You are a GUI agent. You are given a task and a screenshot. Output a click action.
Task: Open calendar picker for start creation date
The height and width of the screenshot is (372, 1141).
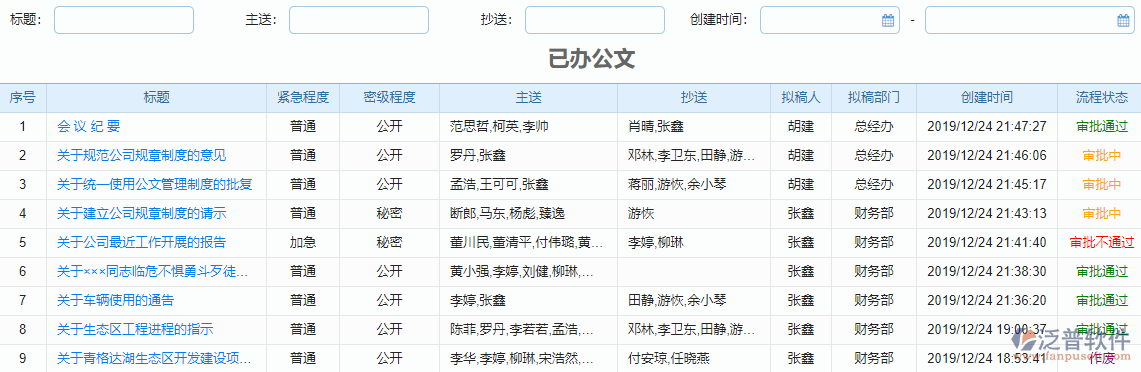click(888, 20)
